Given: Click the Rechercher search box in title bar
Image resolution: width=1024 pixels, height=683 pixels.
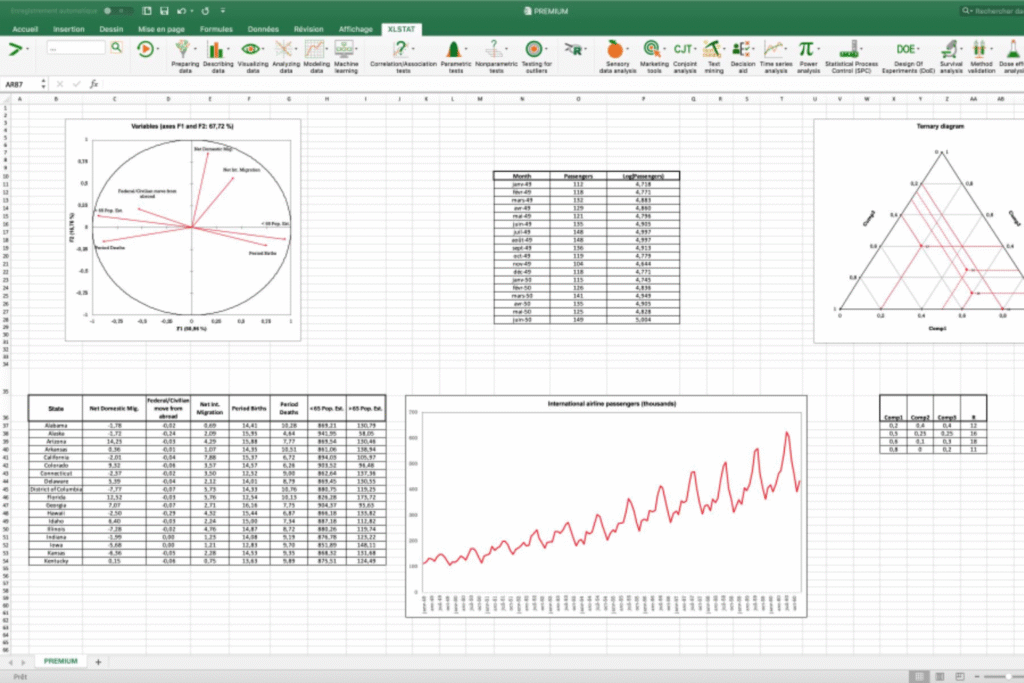Looking at the screenshot, I should point(991,10).
